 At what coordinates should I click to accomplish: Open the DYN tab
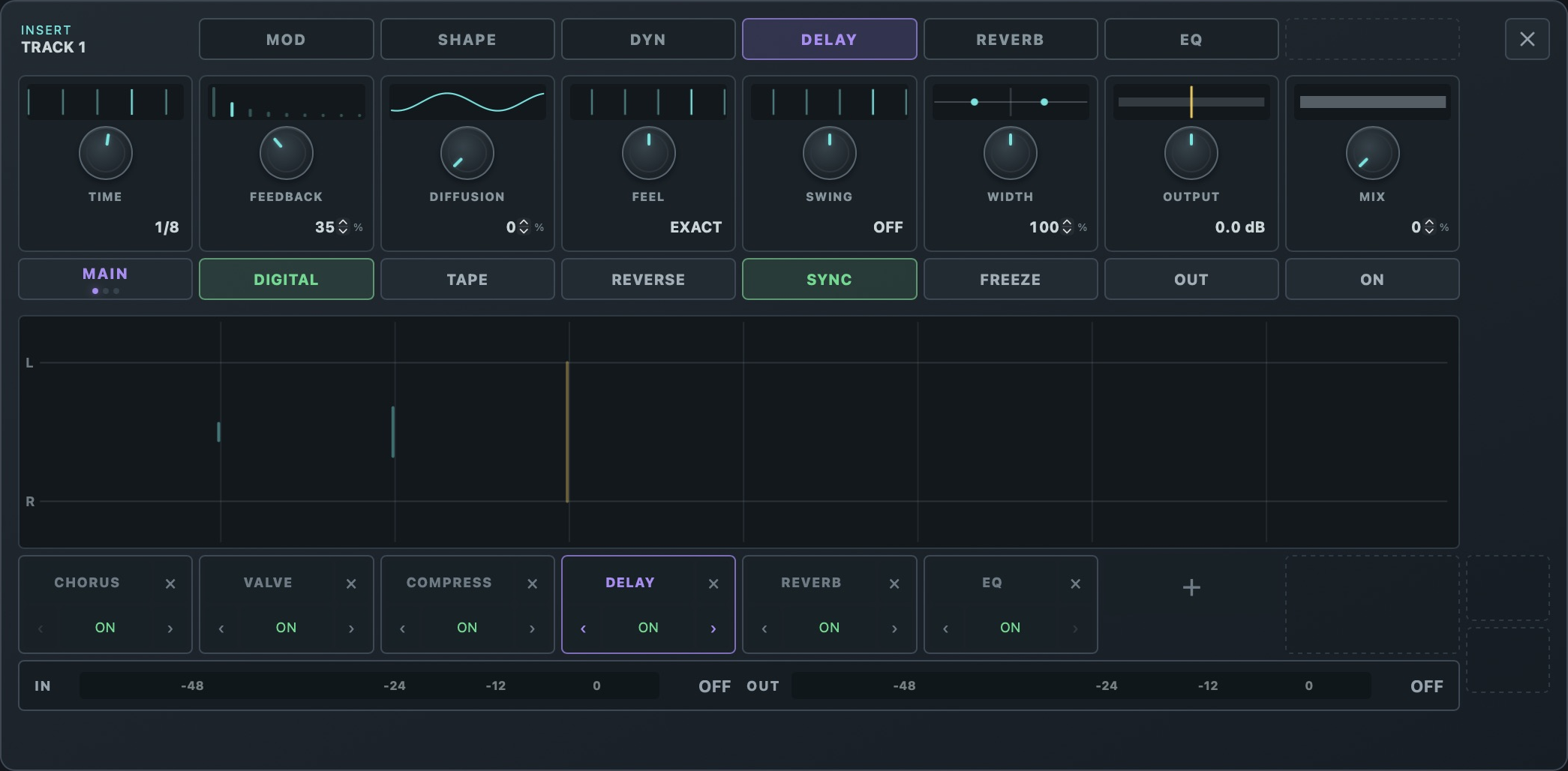(x=647, y=39)
